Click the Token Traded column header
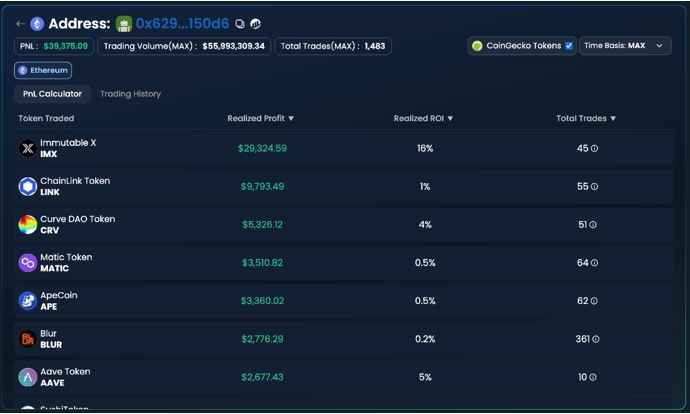 pos(46,118)
